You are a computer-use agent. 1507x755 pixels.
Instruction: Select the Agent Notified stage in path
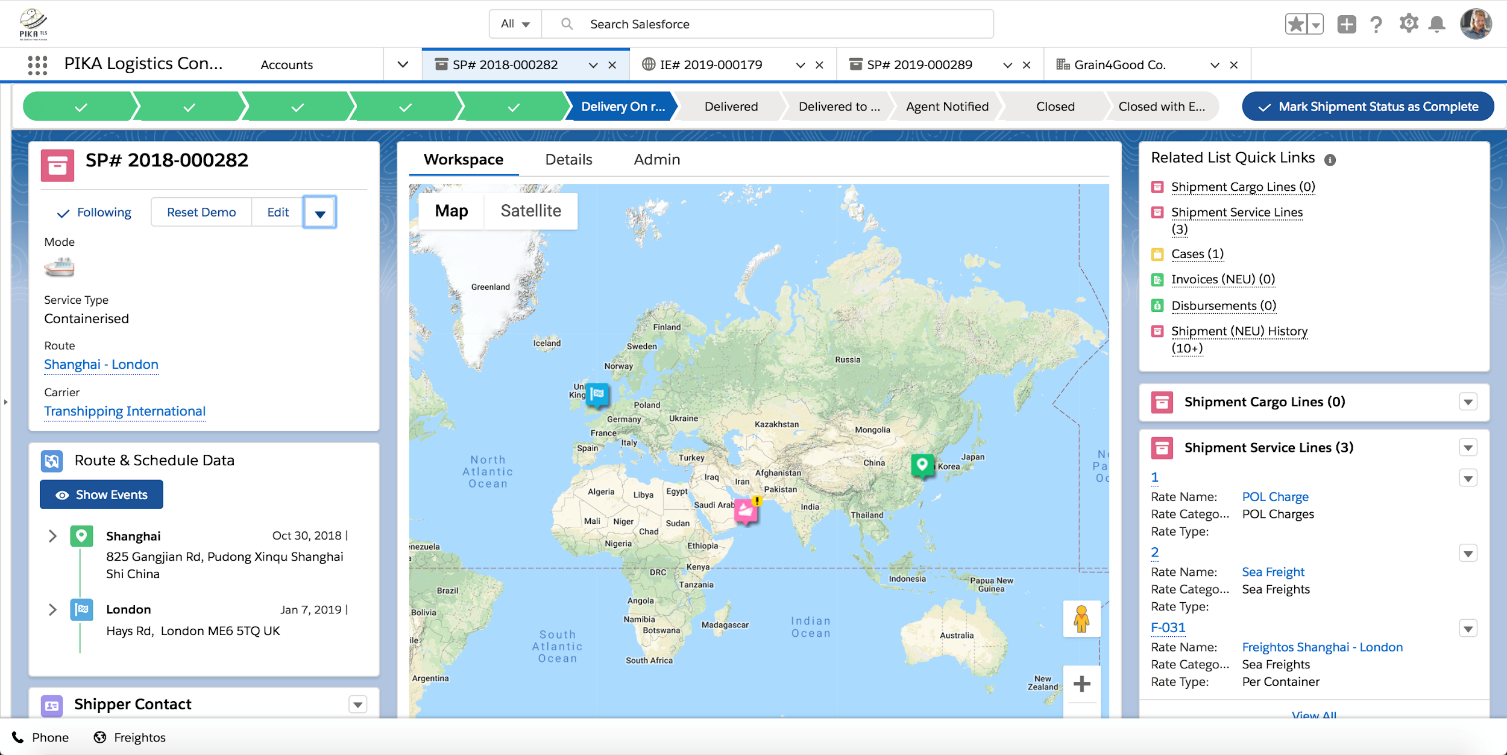pyautogui.click(x=947, y=107)
